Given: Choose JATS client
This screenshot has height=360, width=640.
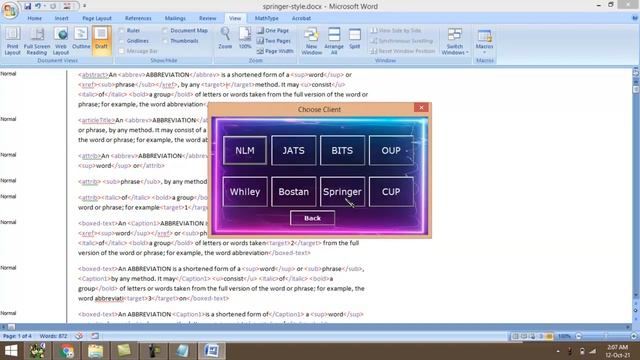Looking at the screenshot, I should [x=293, y=151].
